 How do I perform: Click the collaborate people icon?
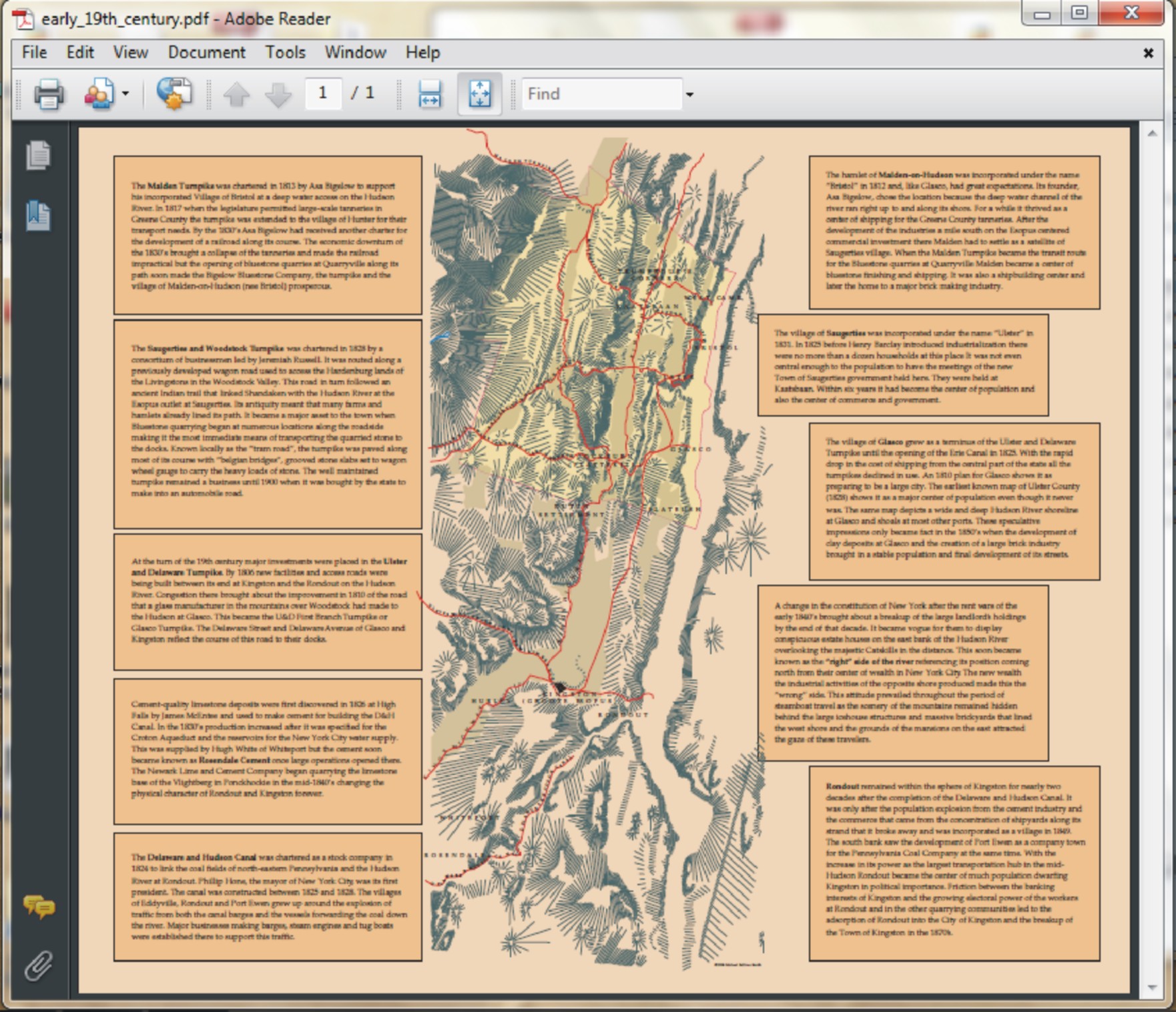99,94
